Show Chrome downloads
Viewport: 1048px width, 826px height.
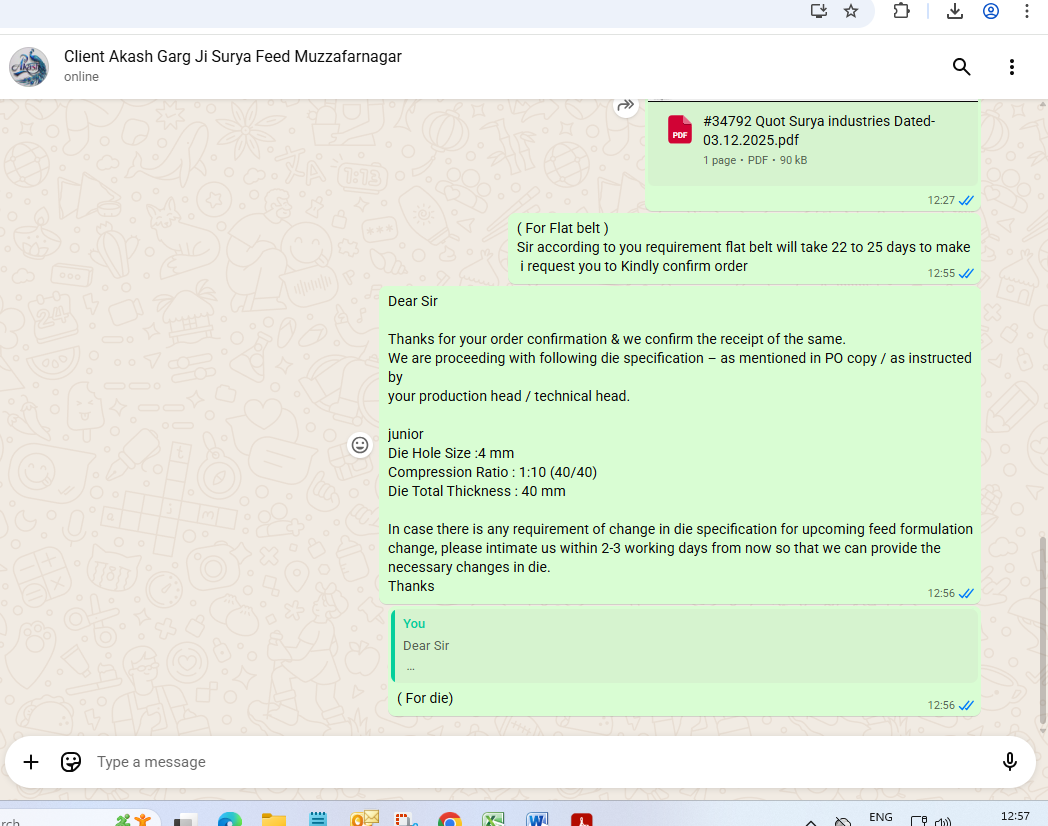[955, 11]
